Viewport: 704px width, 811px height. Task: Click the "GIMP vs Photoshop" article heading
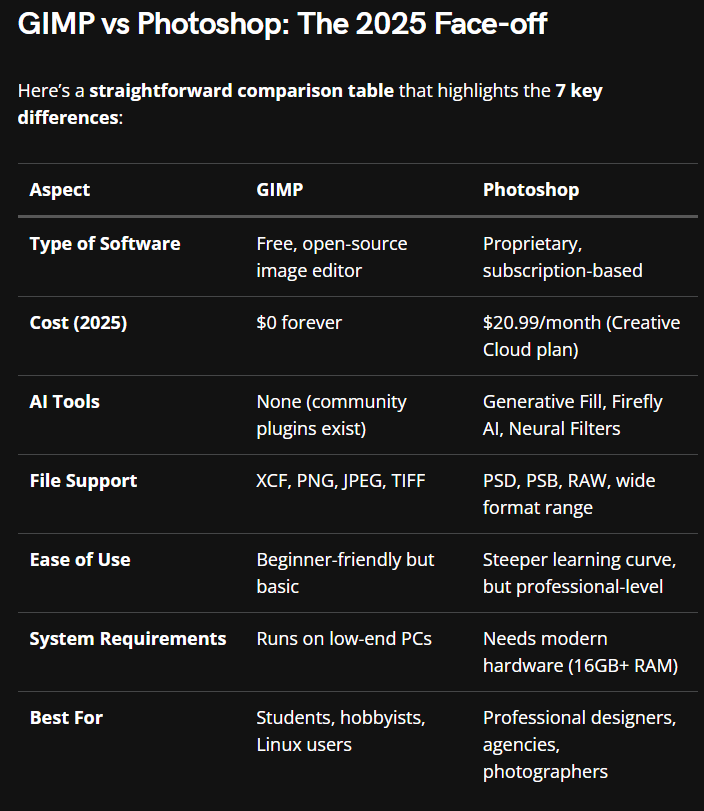pyautogui.click(x=282, y=24)
